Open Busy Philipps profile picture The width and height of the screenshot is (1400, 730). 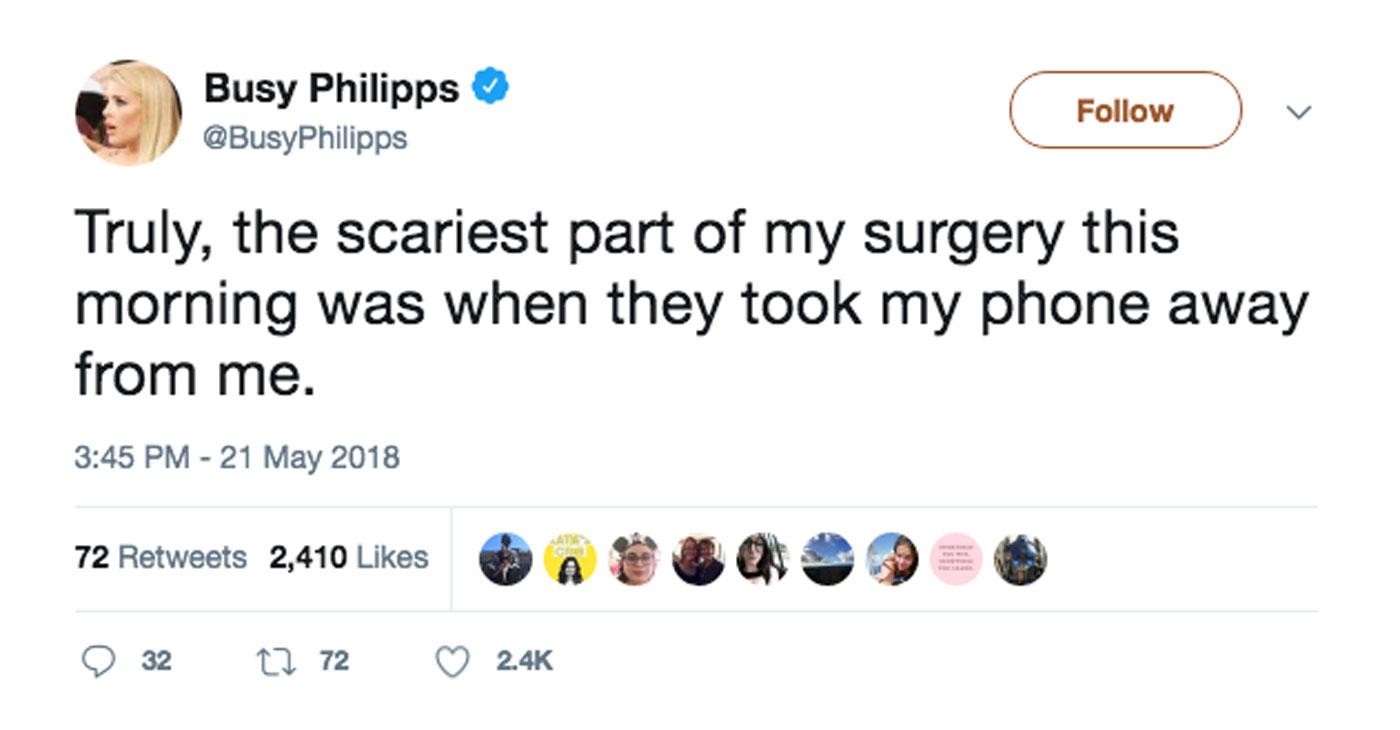(x=128, y=111)
